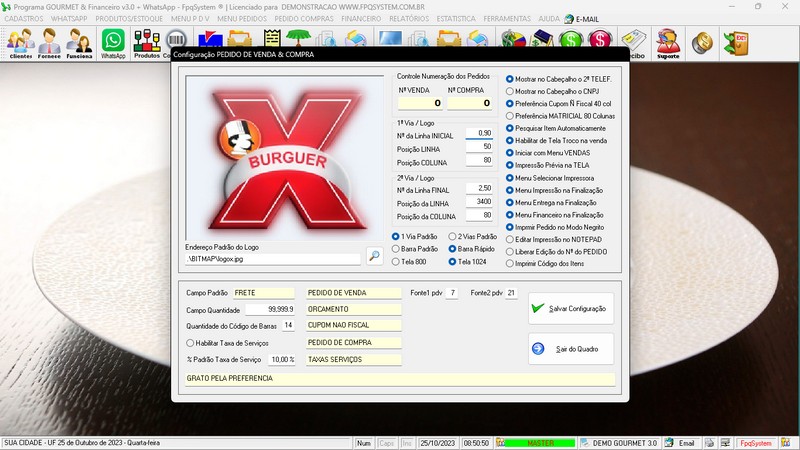
Task: Select Mostrar no Cabeçalho o CNPJ
Action: click(552, 91)
